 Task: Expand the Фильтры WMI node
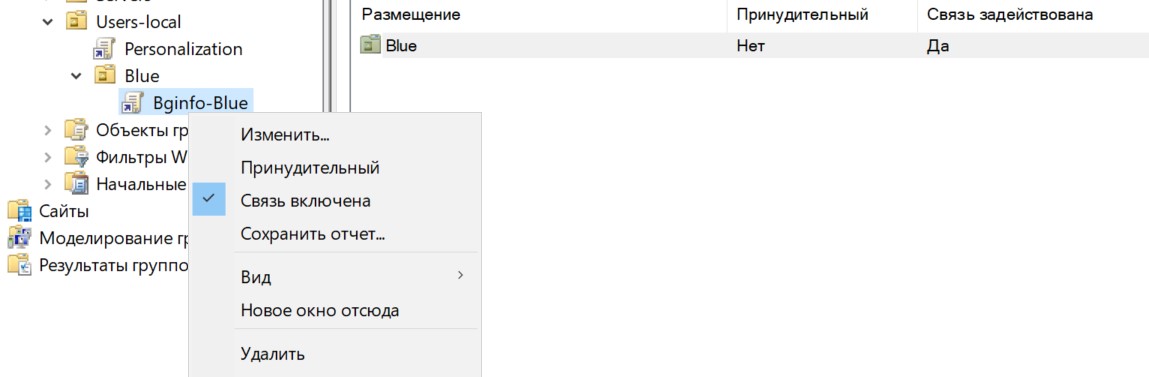click(x=48, y=157)
